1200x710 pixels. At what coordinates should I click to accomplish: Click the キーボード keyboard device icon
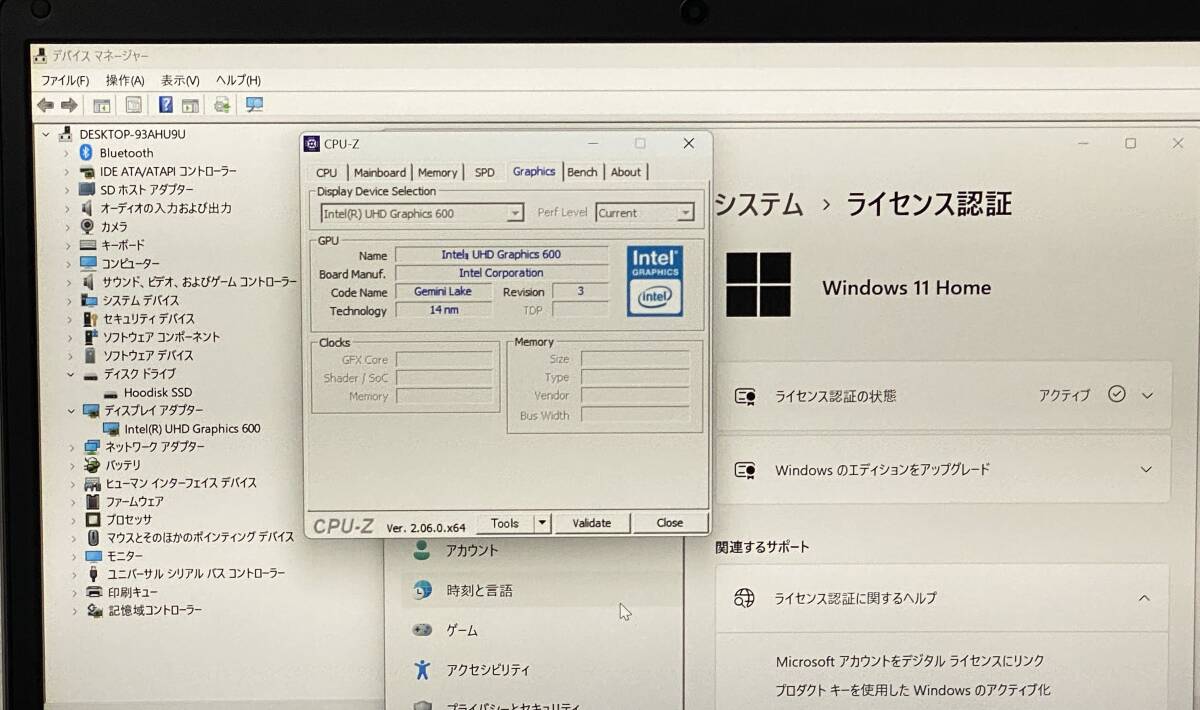[88, 245]
